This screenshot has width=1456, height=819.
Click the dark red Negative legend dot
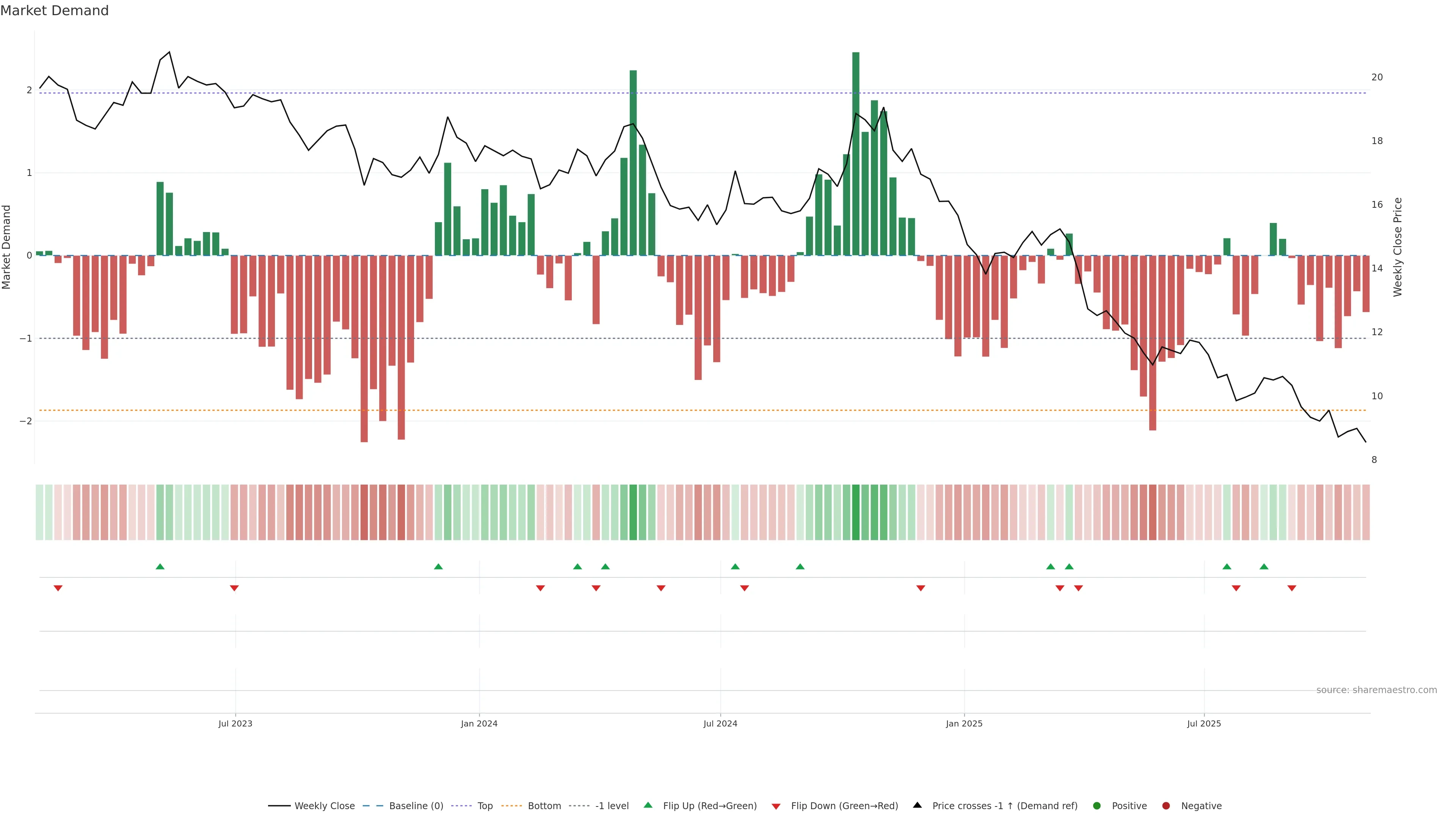click(1166, 806)
